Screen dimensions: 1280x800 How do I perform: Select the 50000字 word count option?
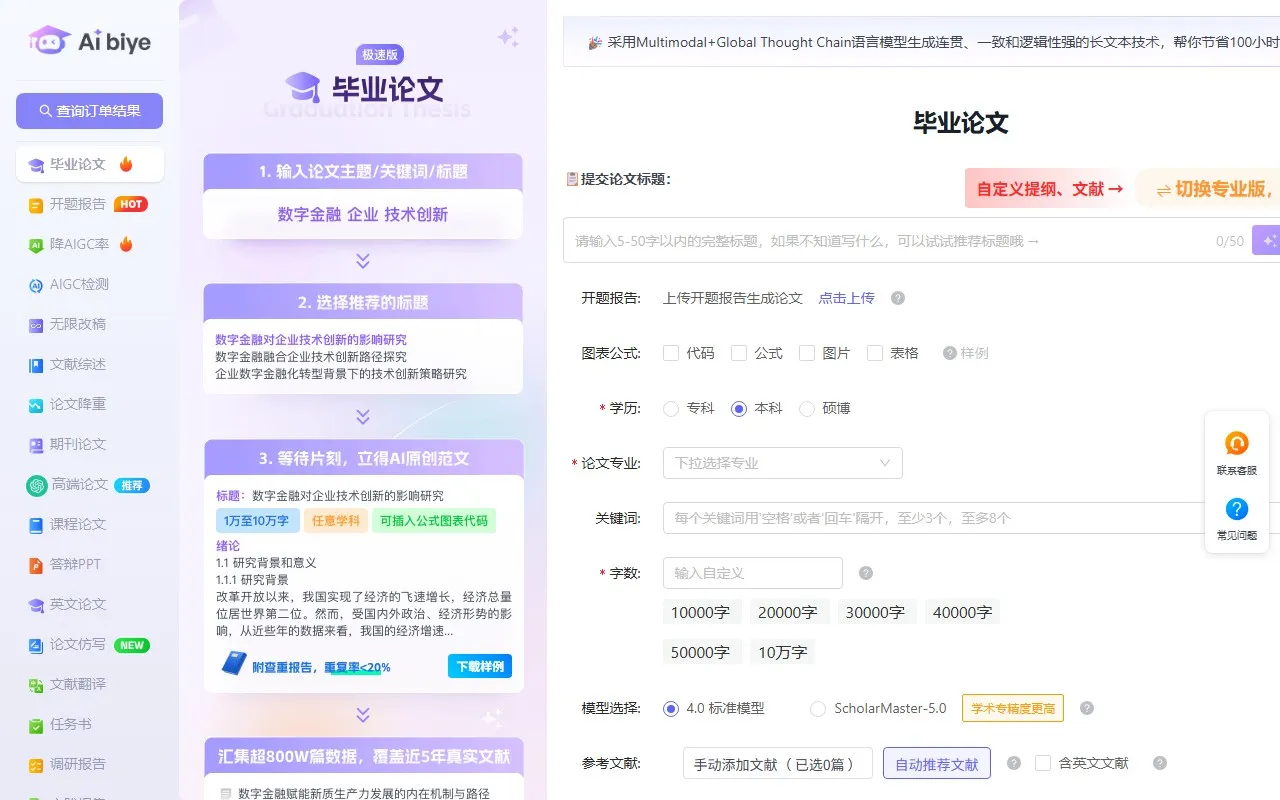coord(702,651)
